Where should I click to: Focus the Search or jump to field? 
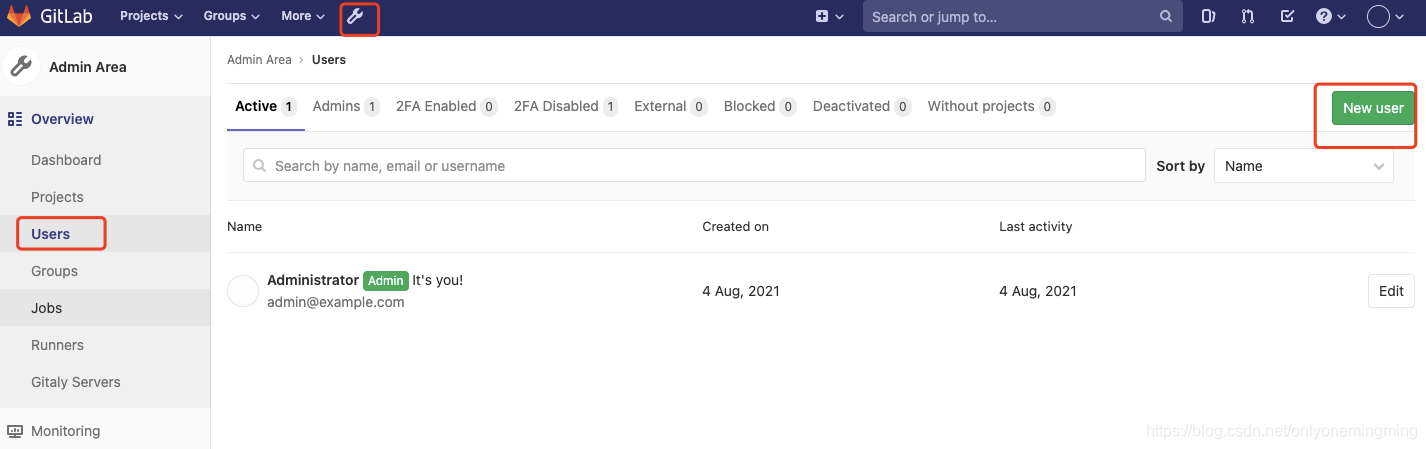[1021, 16]
